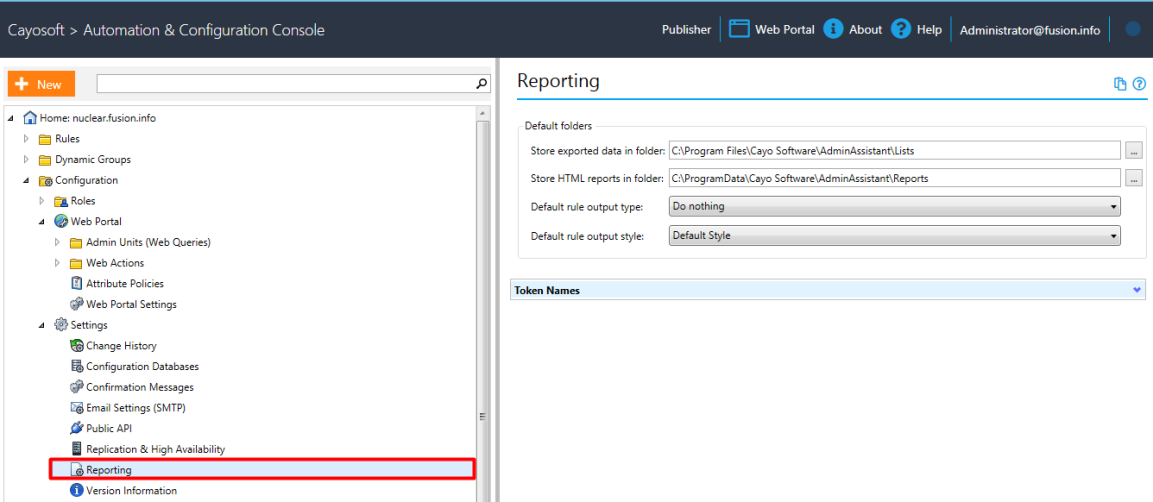
Task: Click the orange New button
Action: pos(41,84)
